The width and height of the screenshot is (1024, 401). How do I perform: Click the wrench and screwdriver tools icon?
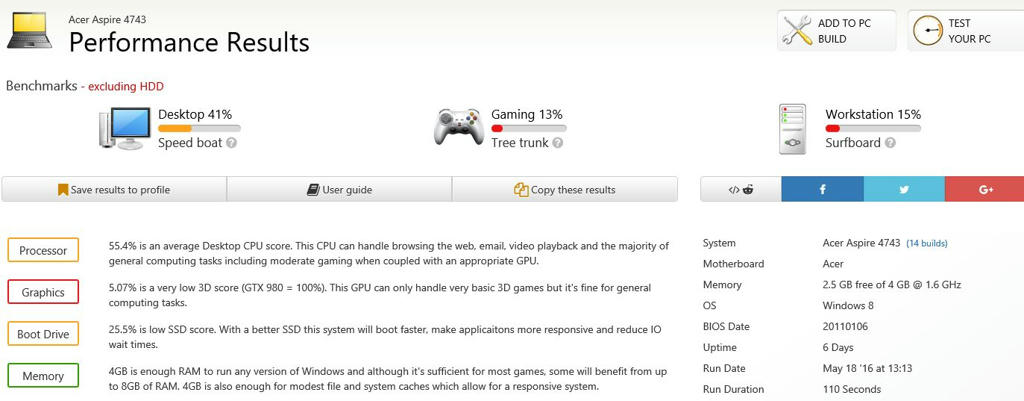[797, 31]
